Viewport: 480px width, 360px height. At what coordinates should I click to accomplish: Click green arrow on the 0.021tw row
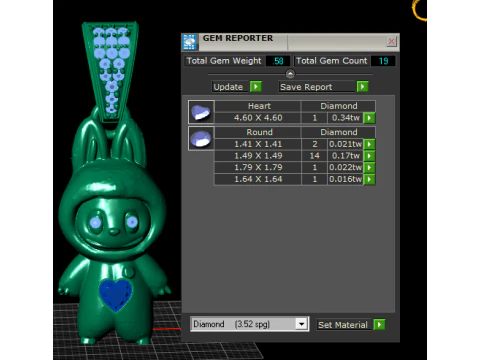(369, 144)
